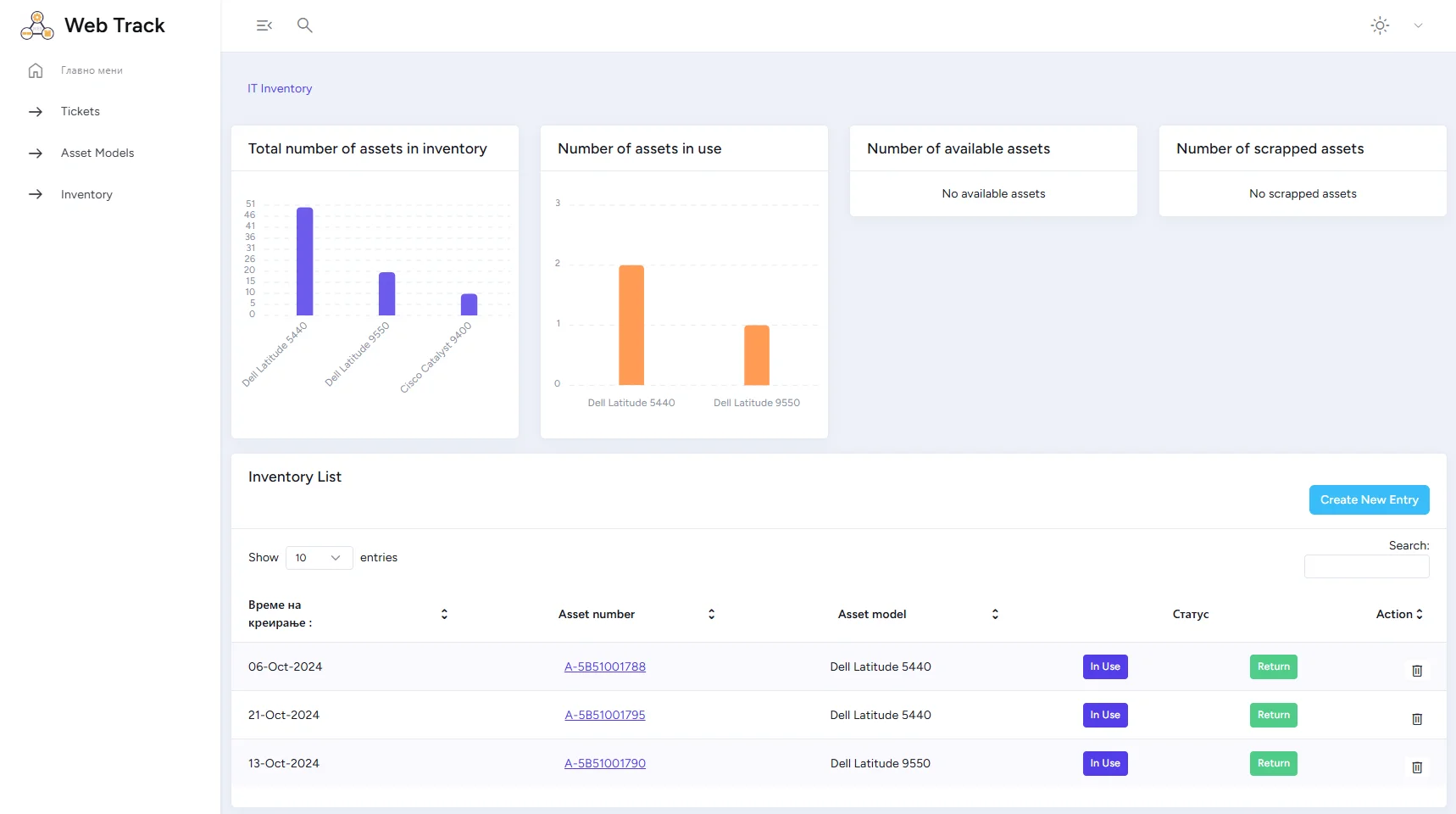Click the Web Track logo icon

[x=37, y=25]
